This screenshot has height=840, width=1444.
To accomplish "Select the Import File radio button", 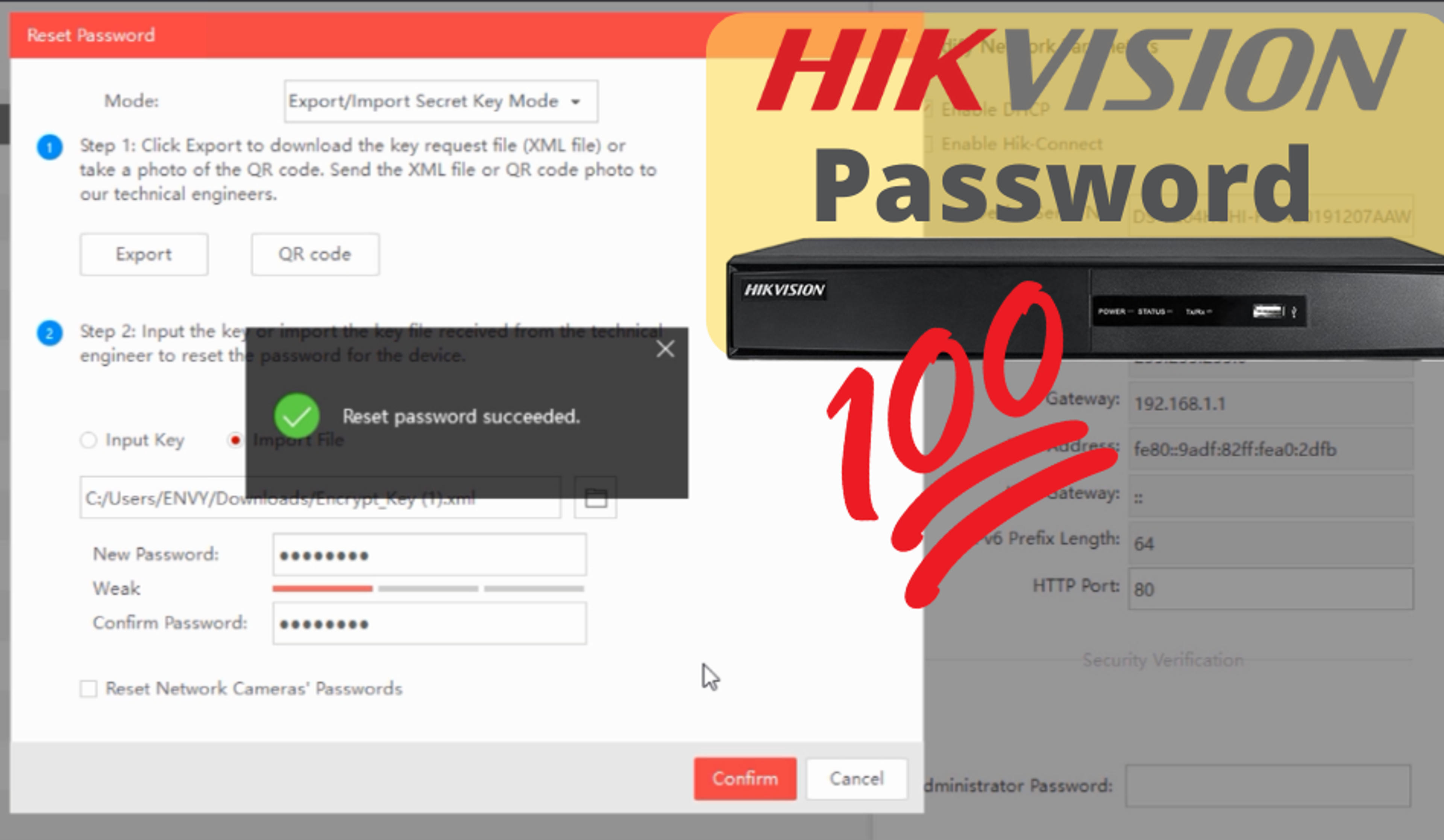I will pyautogui.click(x=235, y=440).
